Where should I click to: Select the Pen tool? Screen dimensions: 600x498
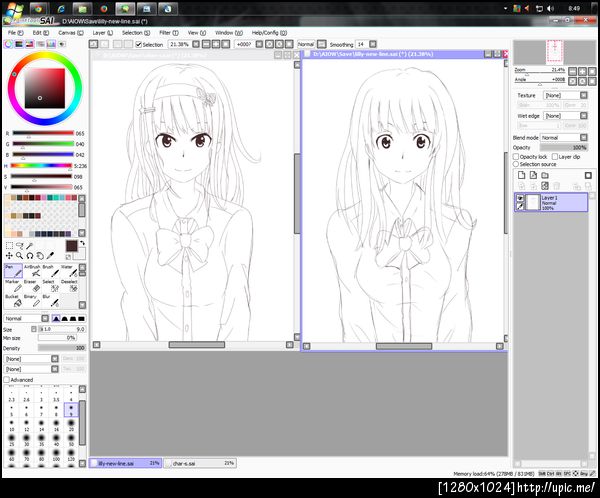pos(13,271)
